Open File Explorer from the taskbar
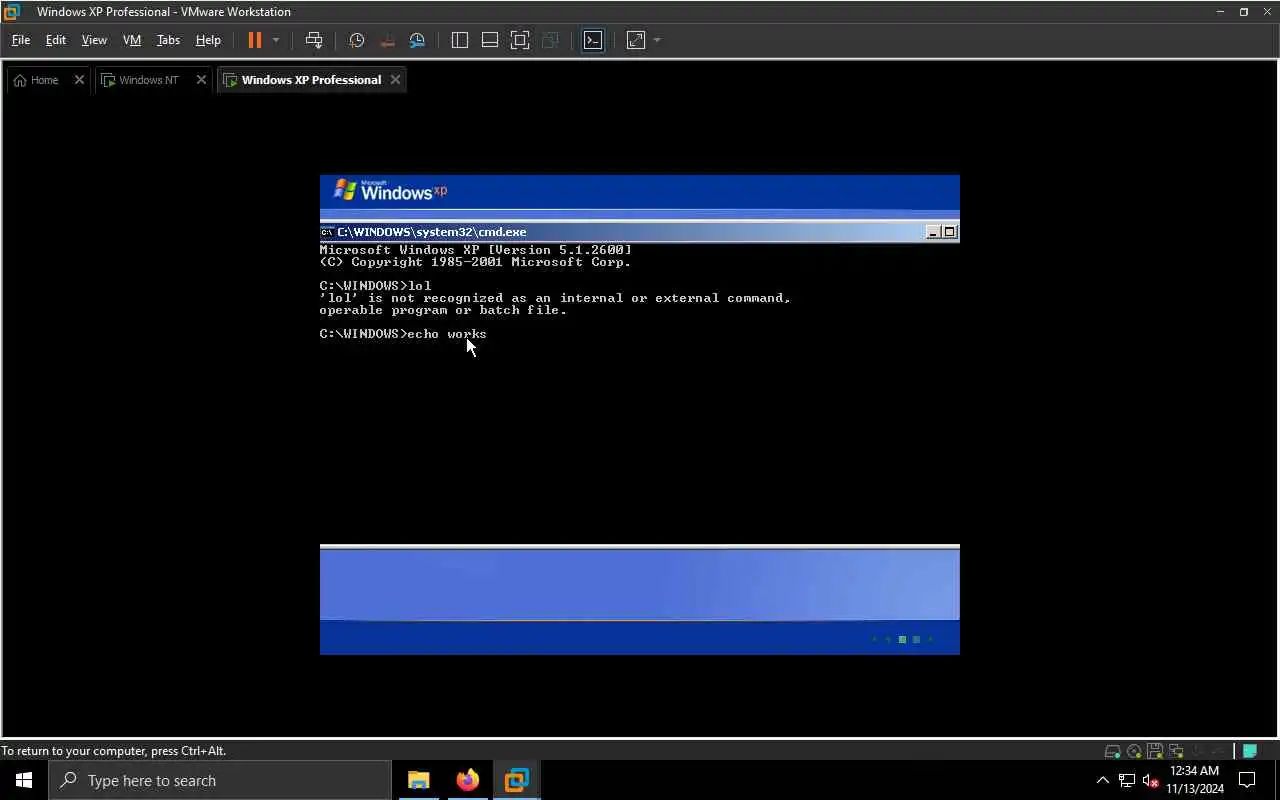This screenshot has width=1280, height=800. pyautogui.click(x=419, y=780)
